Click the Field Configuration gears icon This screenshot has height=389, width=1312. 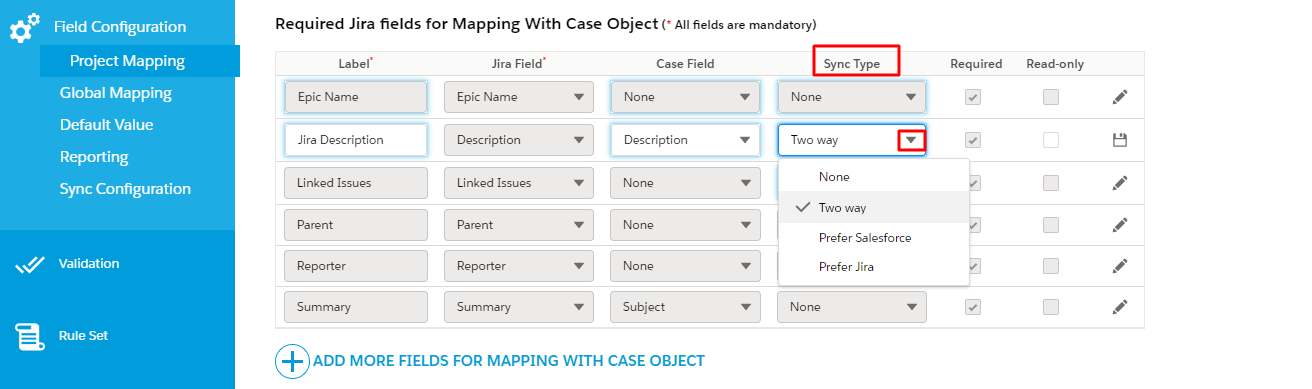pos(24,28)
